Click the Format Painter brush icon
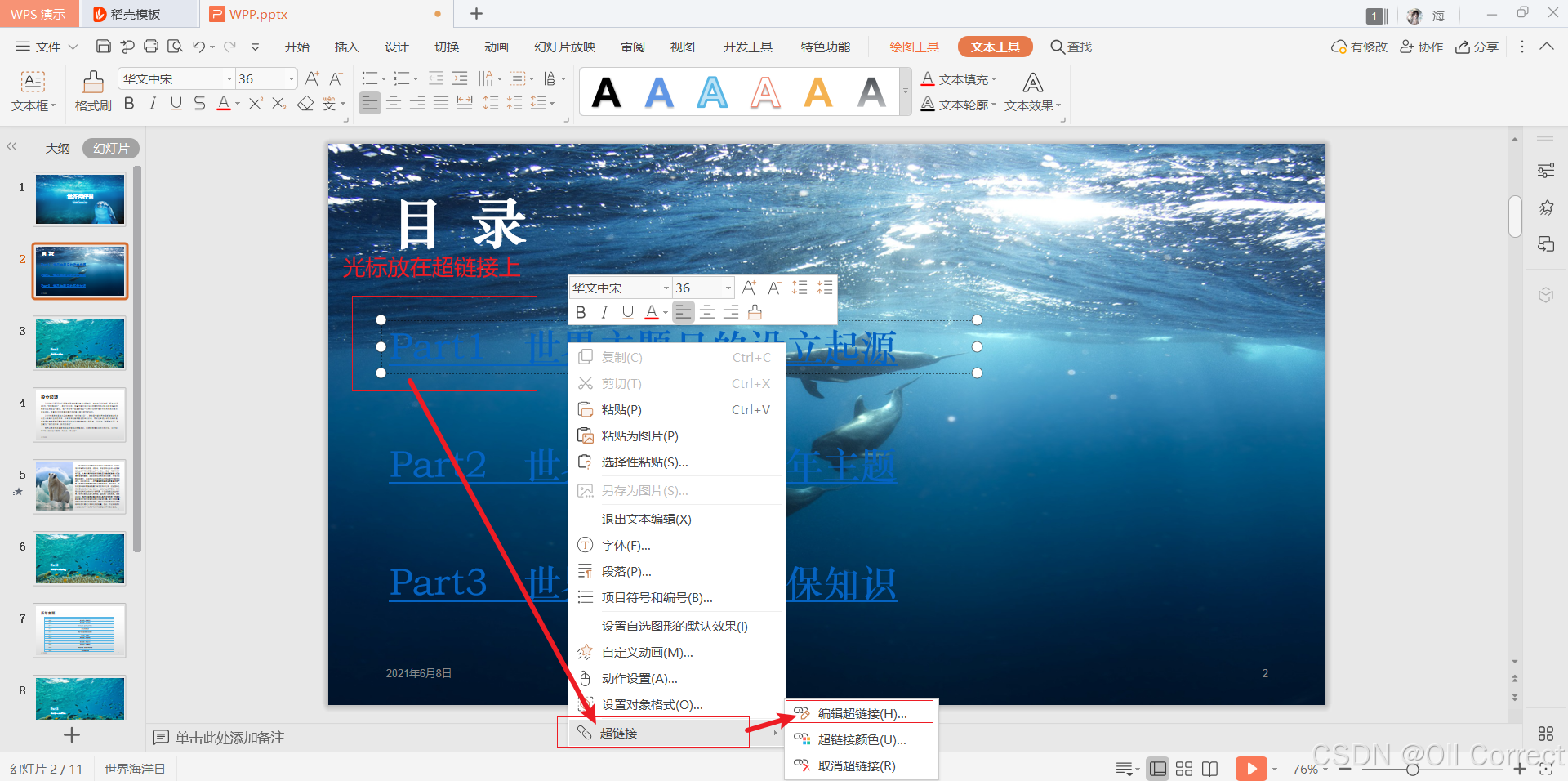Screen dimensions: 1568x781 click(x=93, y=81)
